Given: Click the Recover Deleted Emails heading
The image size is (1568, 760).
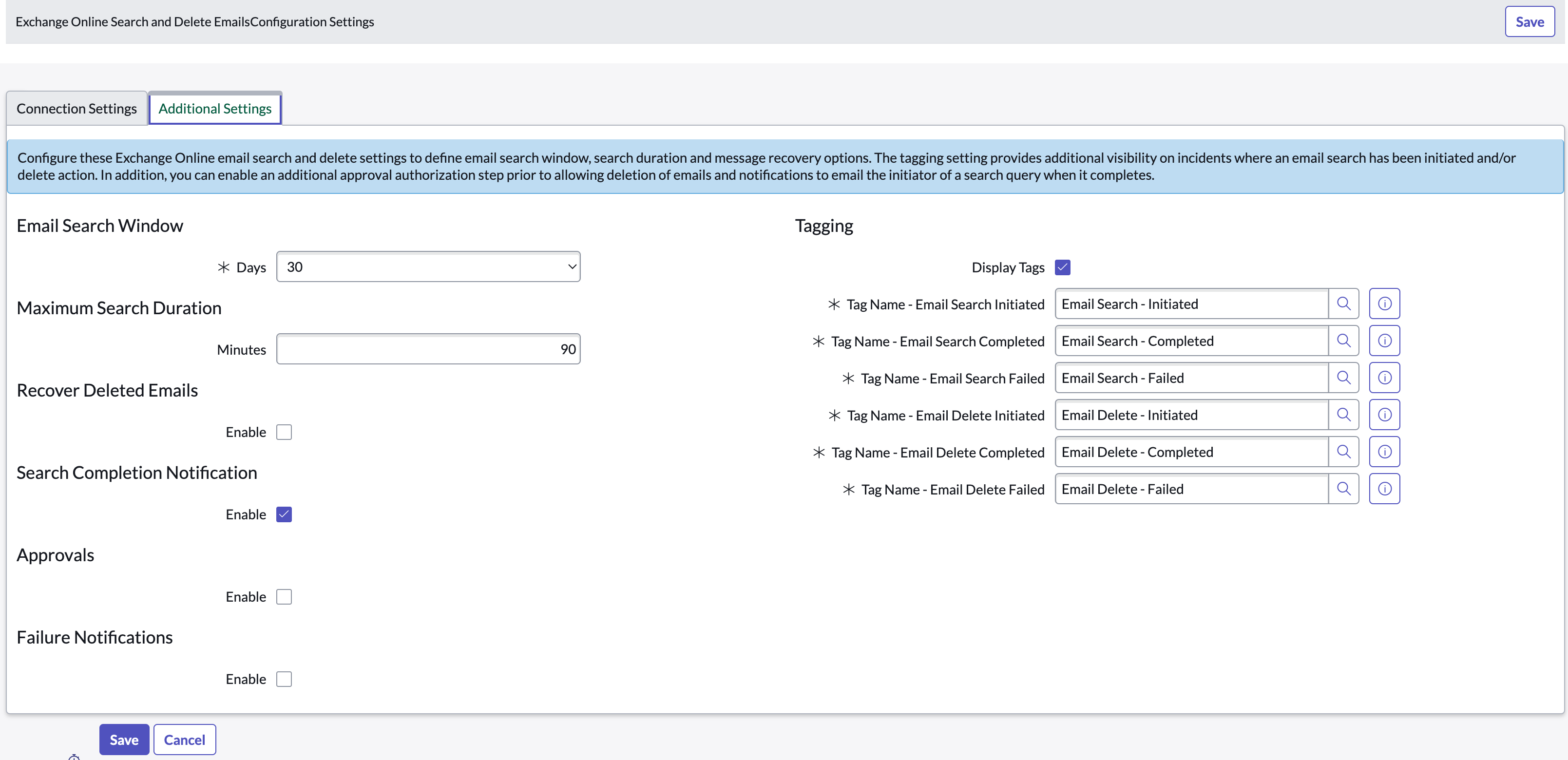Looking at the screenshot, I should tap(107, 391).
